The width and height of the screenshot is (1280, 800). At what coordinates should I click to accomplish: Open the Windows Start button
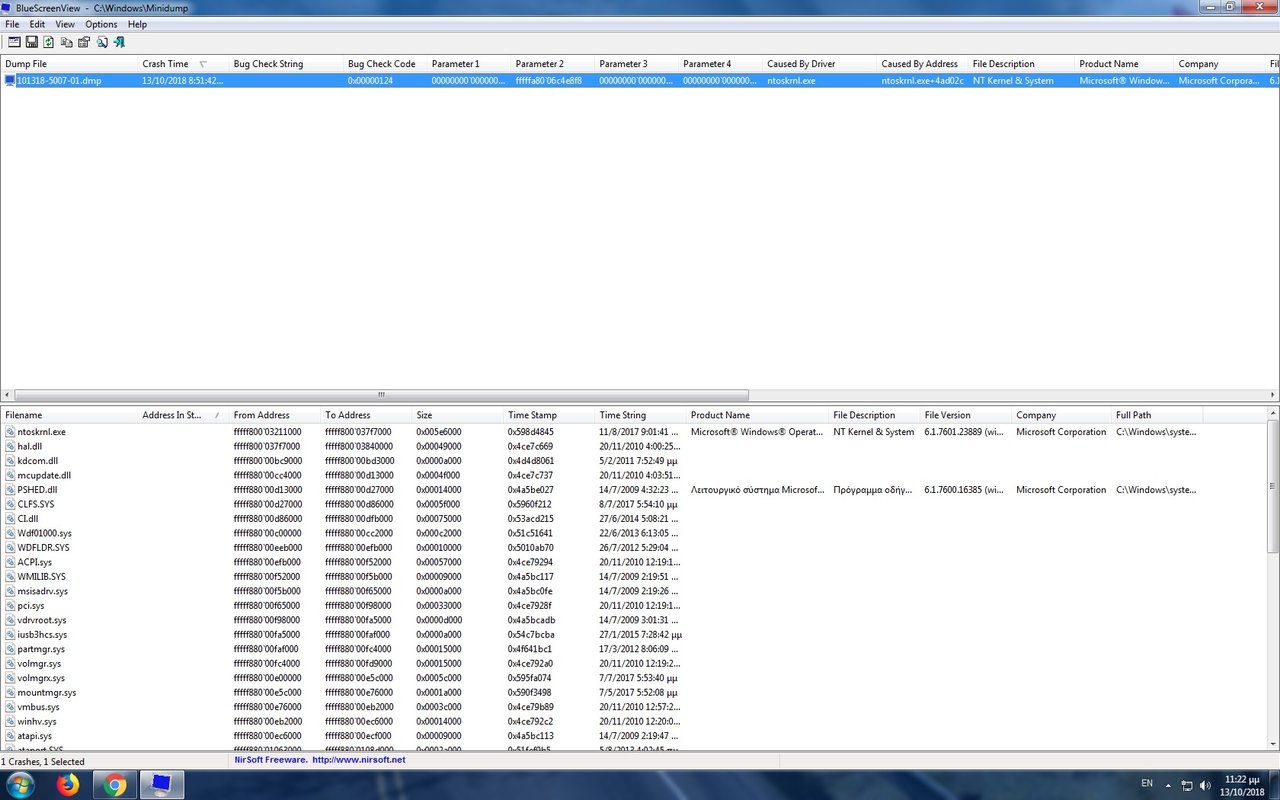[20, 785]
